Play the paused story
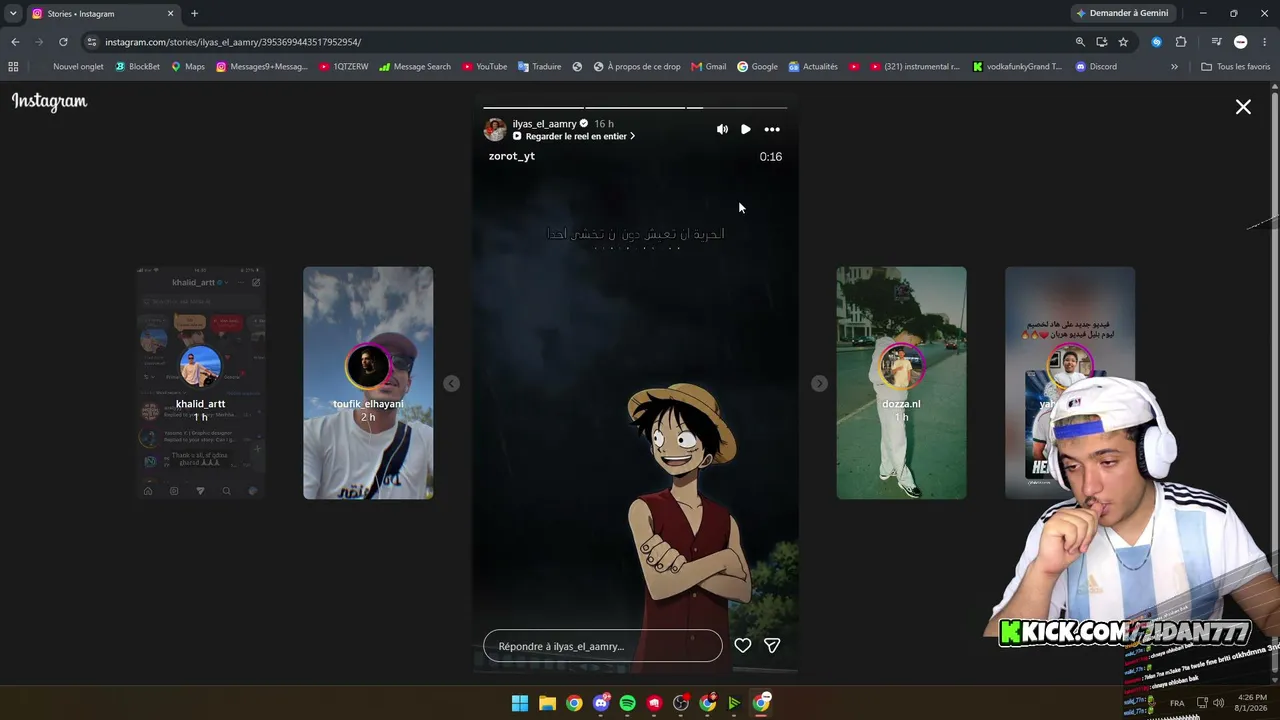 pyautogui.click(x=746, y=129)
